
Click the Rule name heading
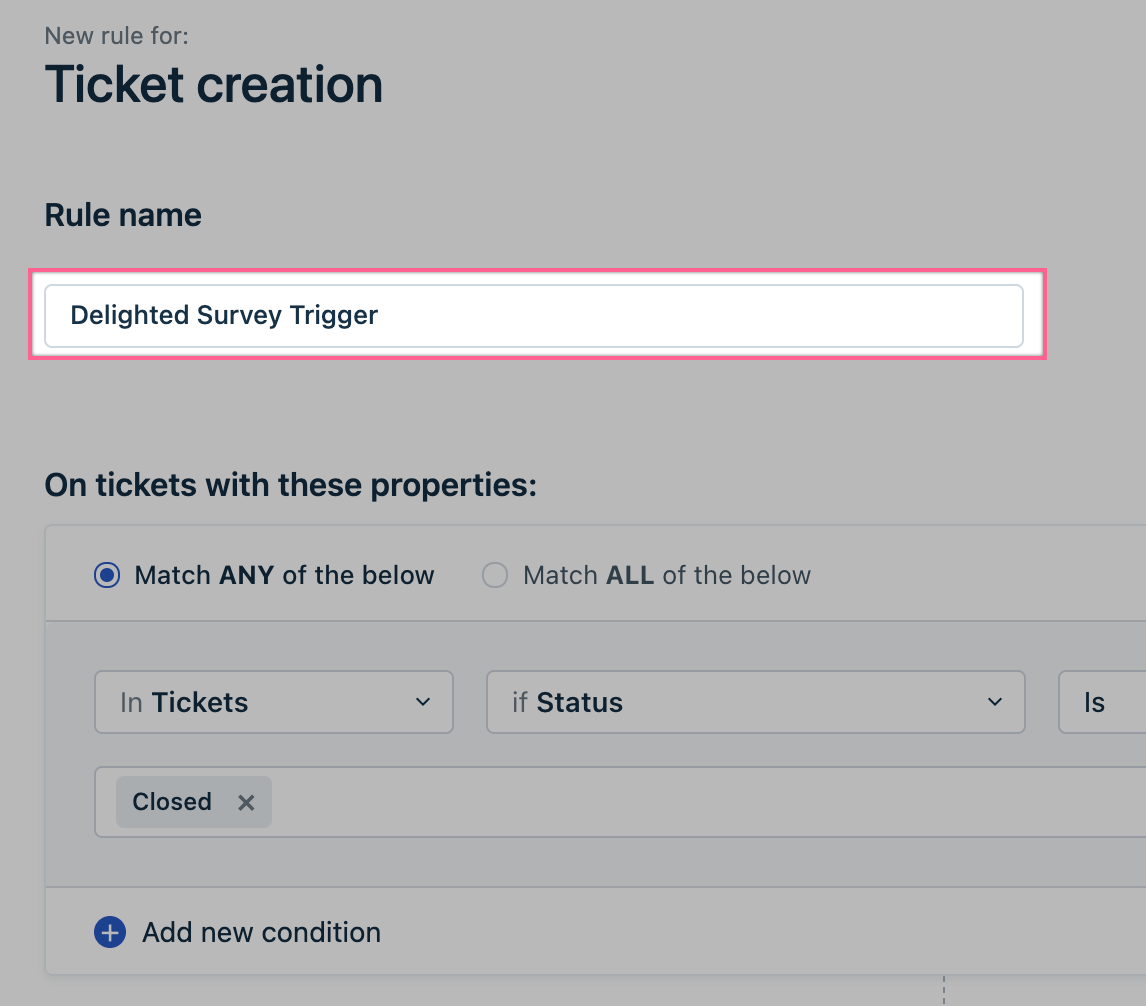click(x=123, y=215)
